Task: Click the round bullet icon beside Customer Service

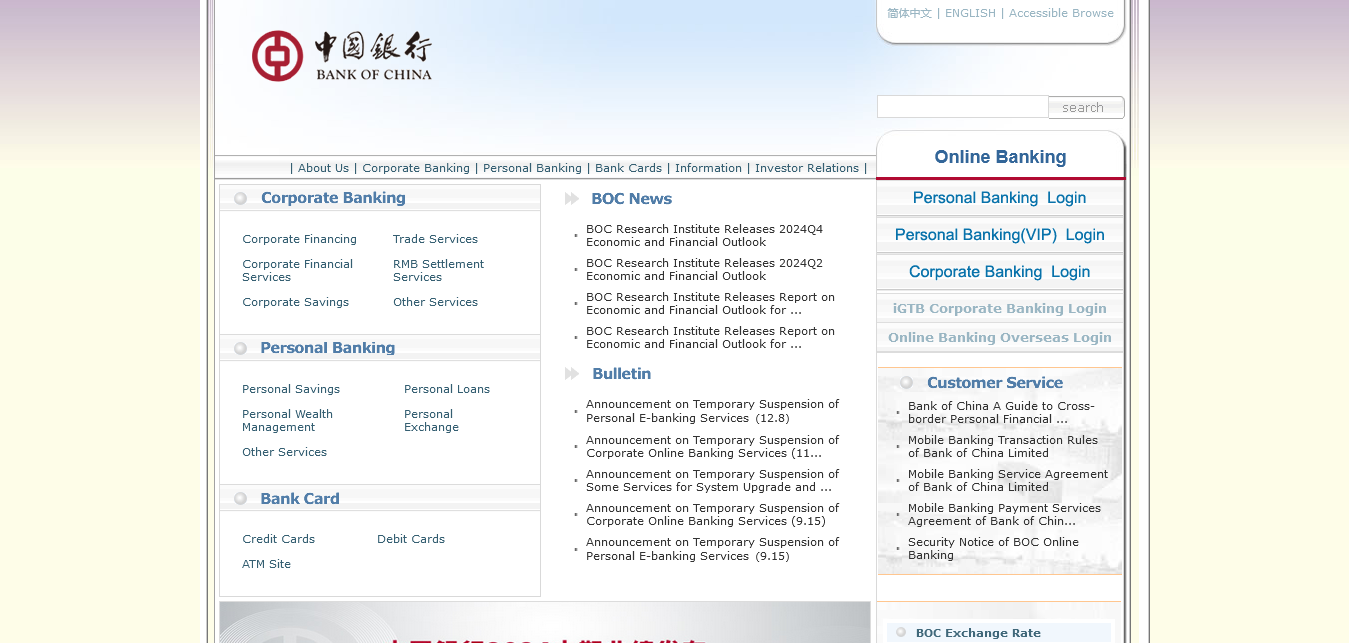Action: [906, 382]
